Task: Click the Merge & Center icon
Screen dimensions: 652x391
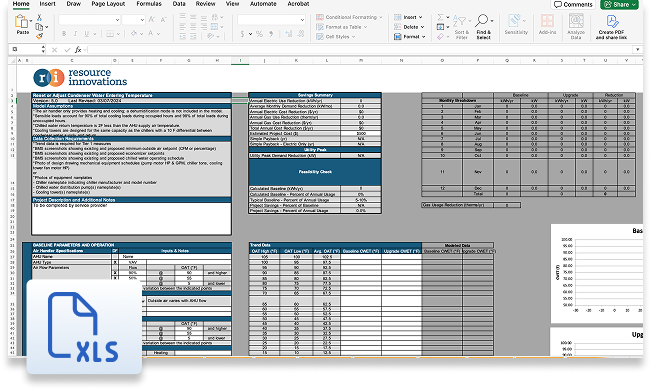Action: [x=215, y=27]
